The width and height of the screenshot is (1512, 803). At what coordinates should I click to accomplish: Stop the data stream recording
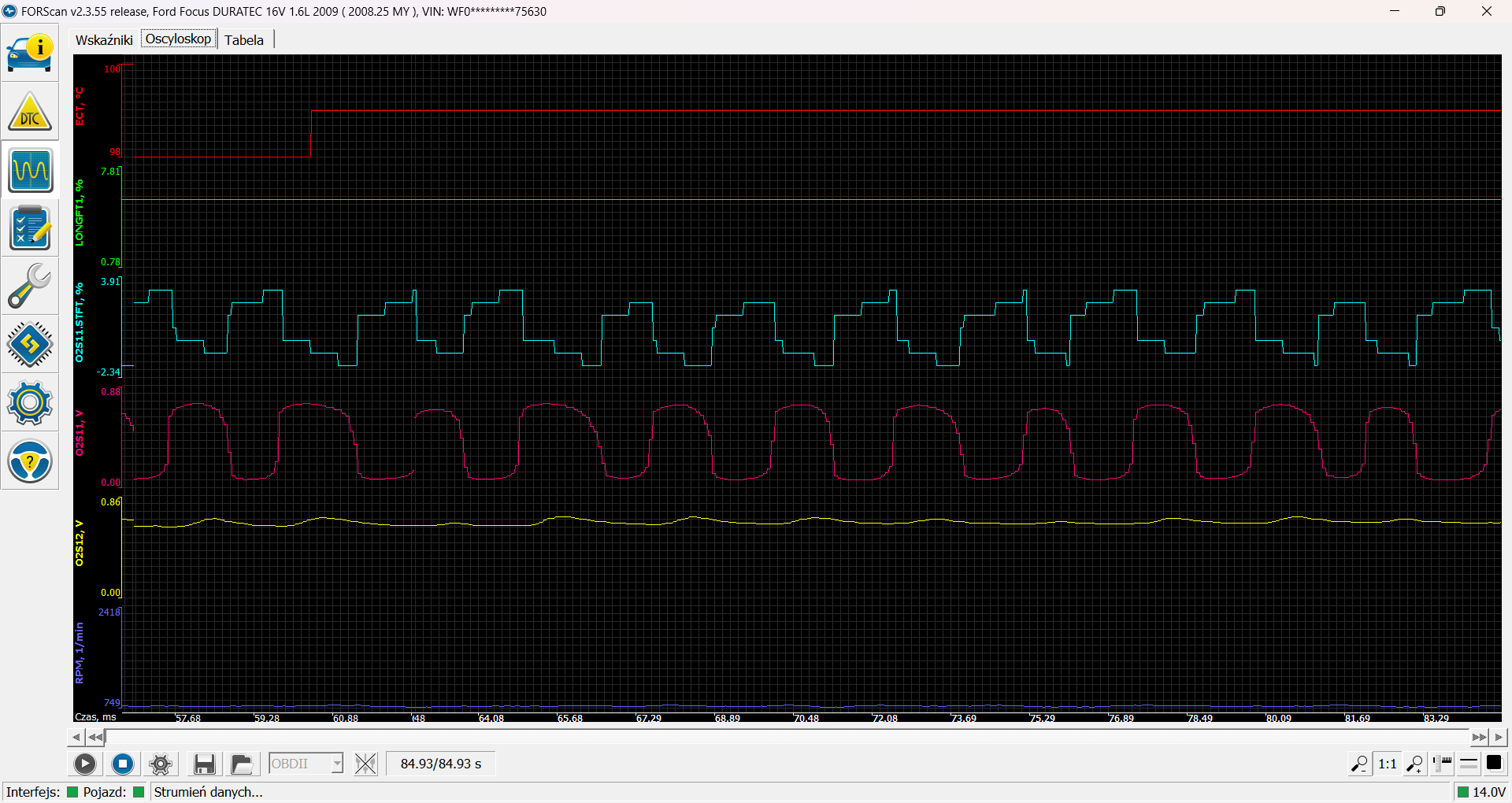(x=123, y=764)
